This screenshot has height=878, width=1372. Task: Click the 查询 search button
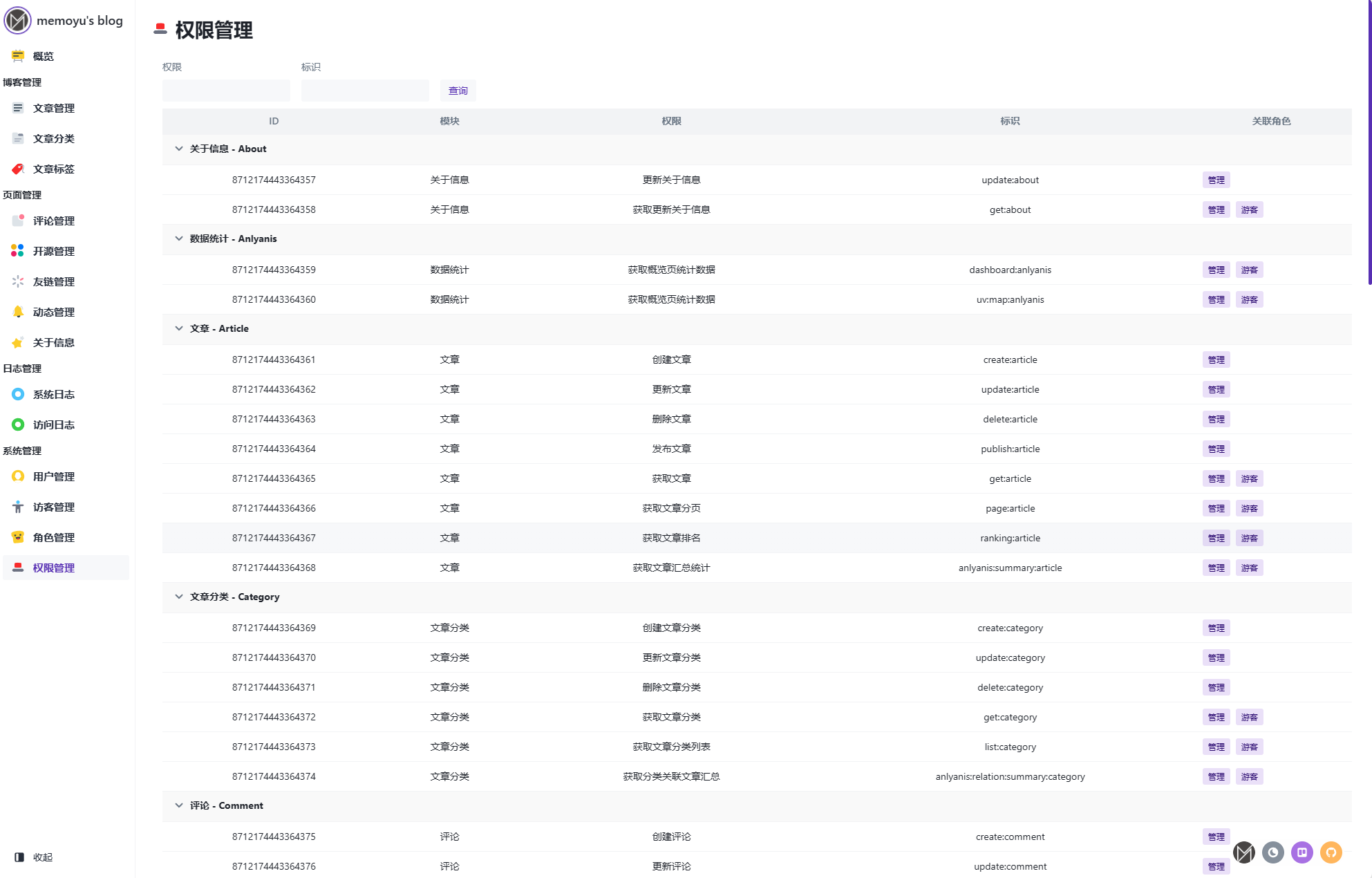pos(458,91)
